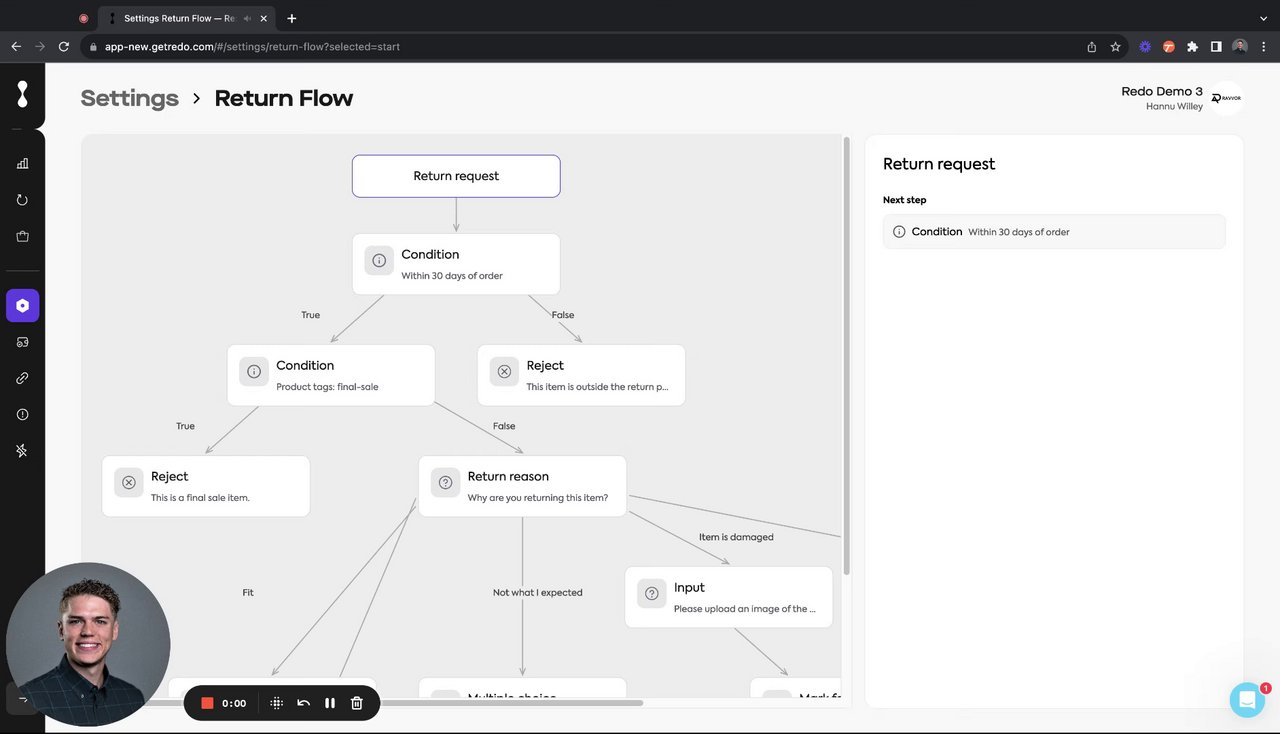Click the exclamation circle icon in sidebar
This screenshot has height=734, width=1280.
pyautogui.click(x=22, y=414)
